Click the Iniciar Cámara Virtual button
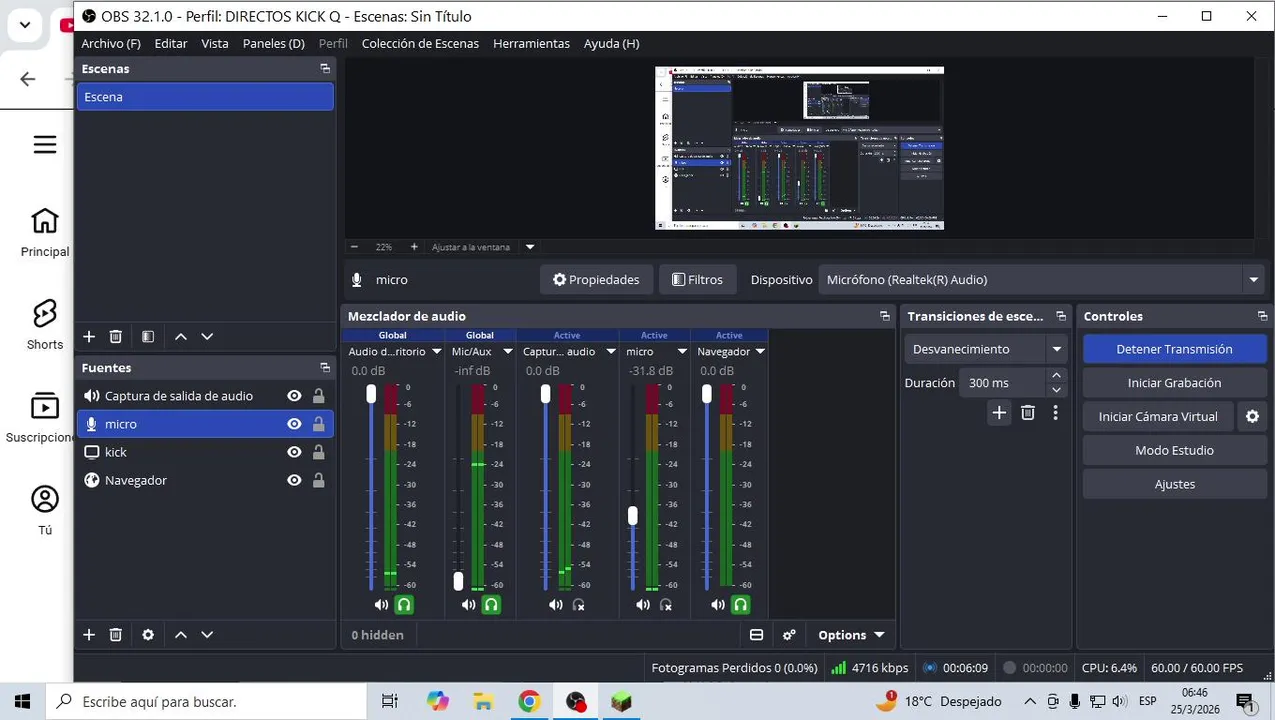The width and height of the screenshot is (1275, 720). (x=1158, y=417)
